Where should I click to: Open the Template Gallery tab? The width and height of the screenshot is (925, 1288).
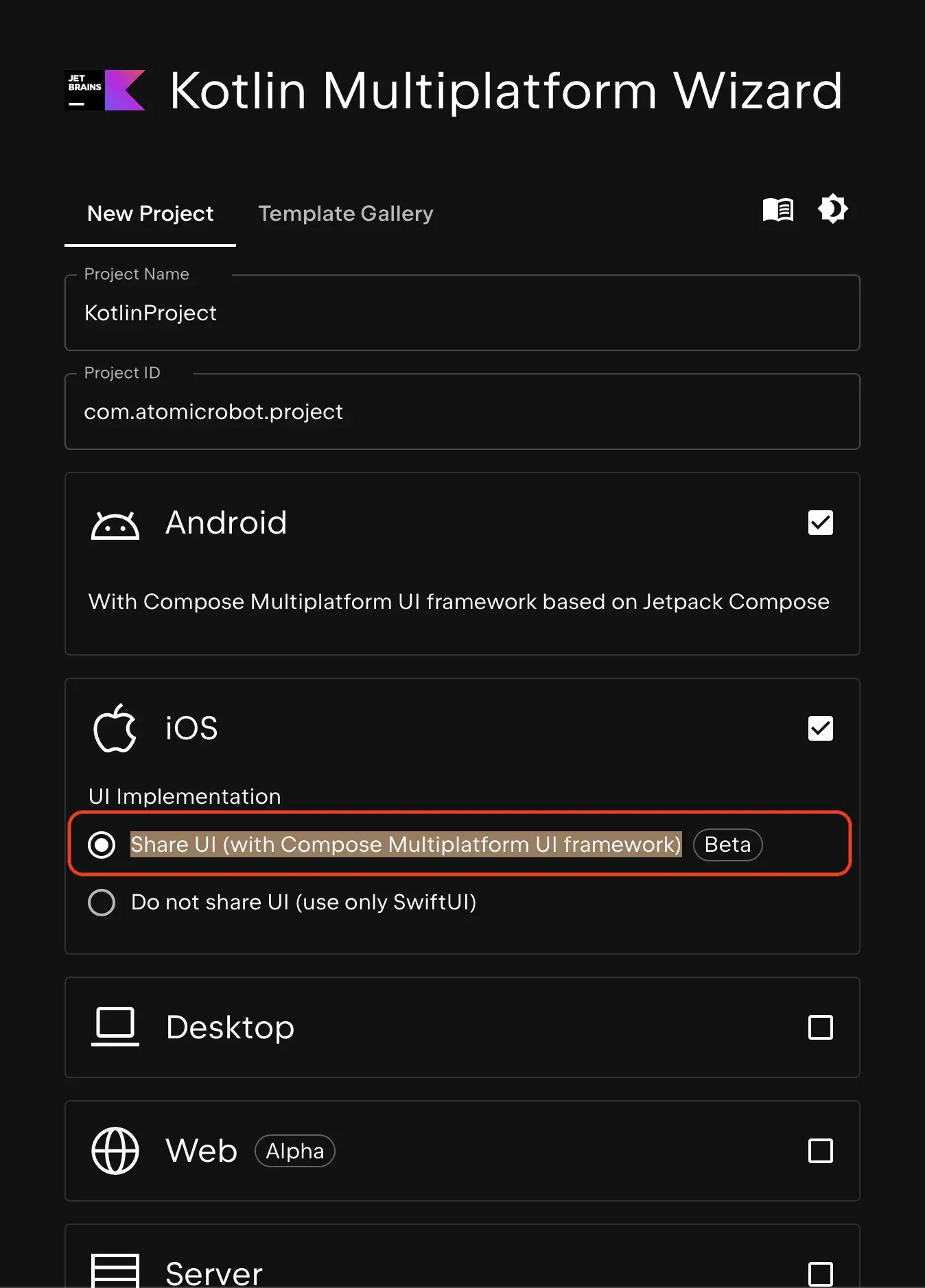tap(346, 214)
